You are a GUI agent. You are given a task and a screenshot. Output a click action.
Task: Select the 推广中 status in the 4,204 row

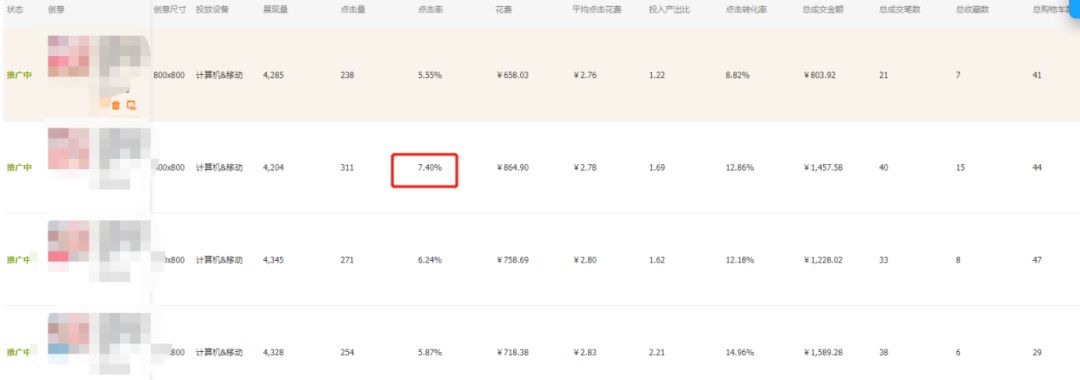[x=19, y=167]
